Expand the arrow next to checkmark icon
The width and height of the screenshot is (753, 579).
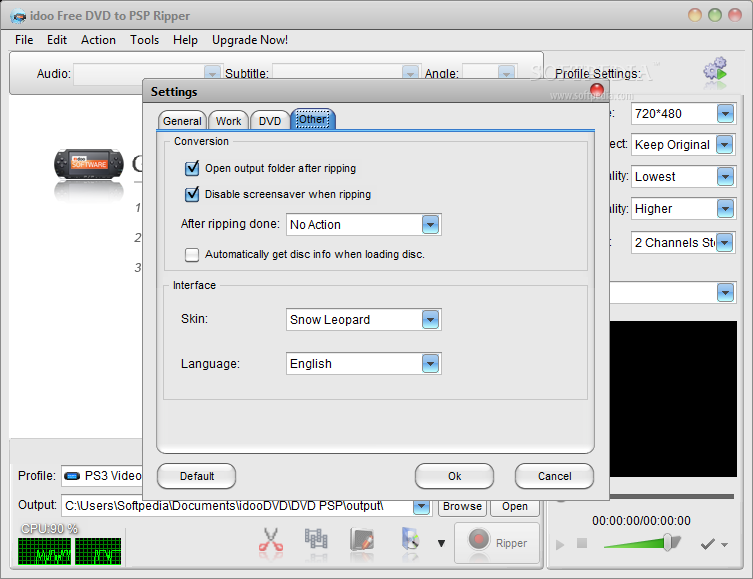coord(725,545)
